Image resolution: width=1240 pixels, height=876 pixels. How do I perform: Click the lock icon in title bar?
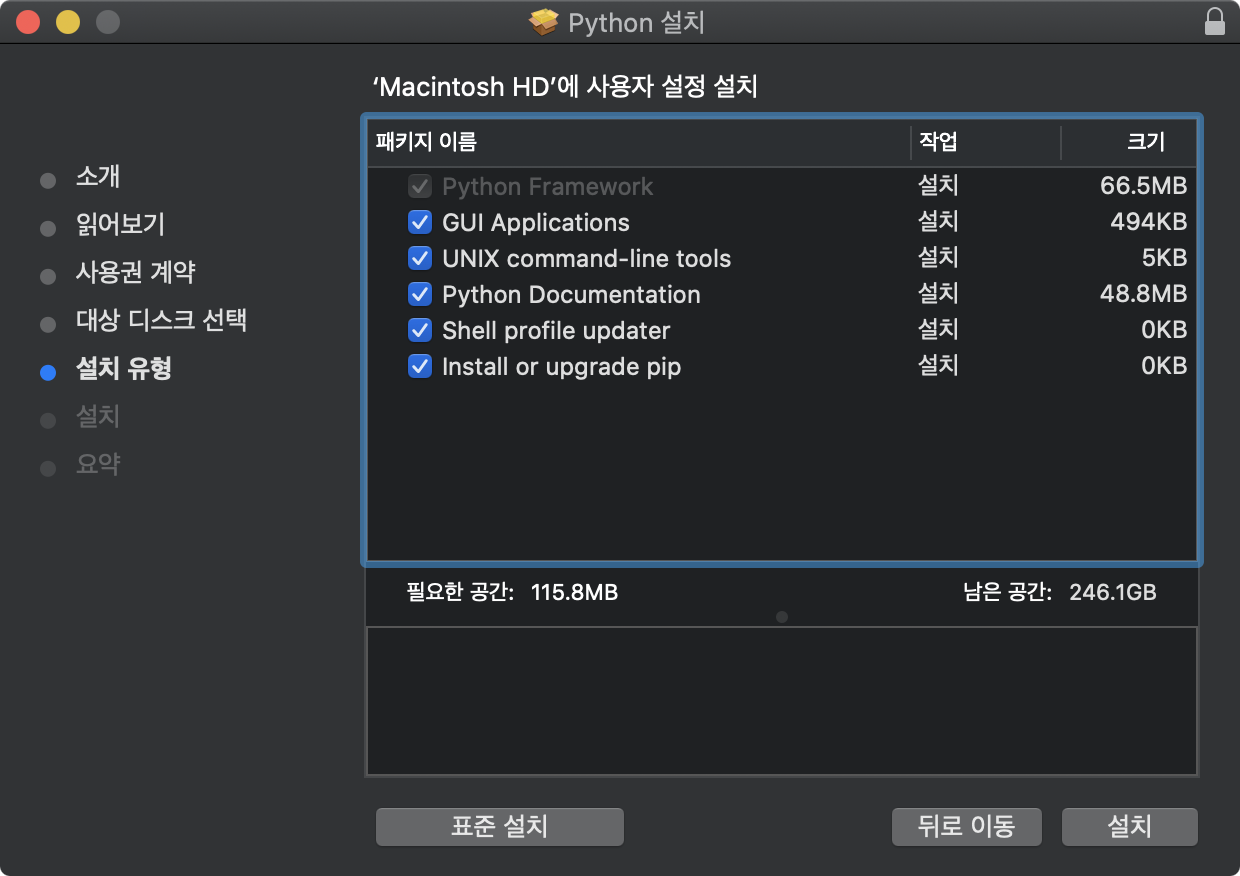click(1214, 22)
